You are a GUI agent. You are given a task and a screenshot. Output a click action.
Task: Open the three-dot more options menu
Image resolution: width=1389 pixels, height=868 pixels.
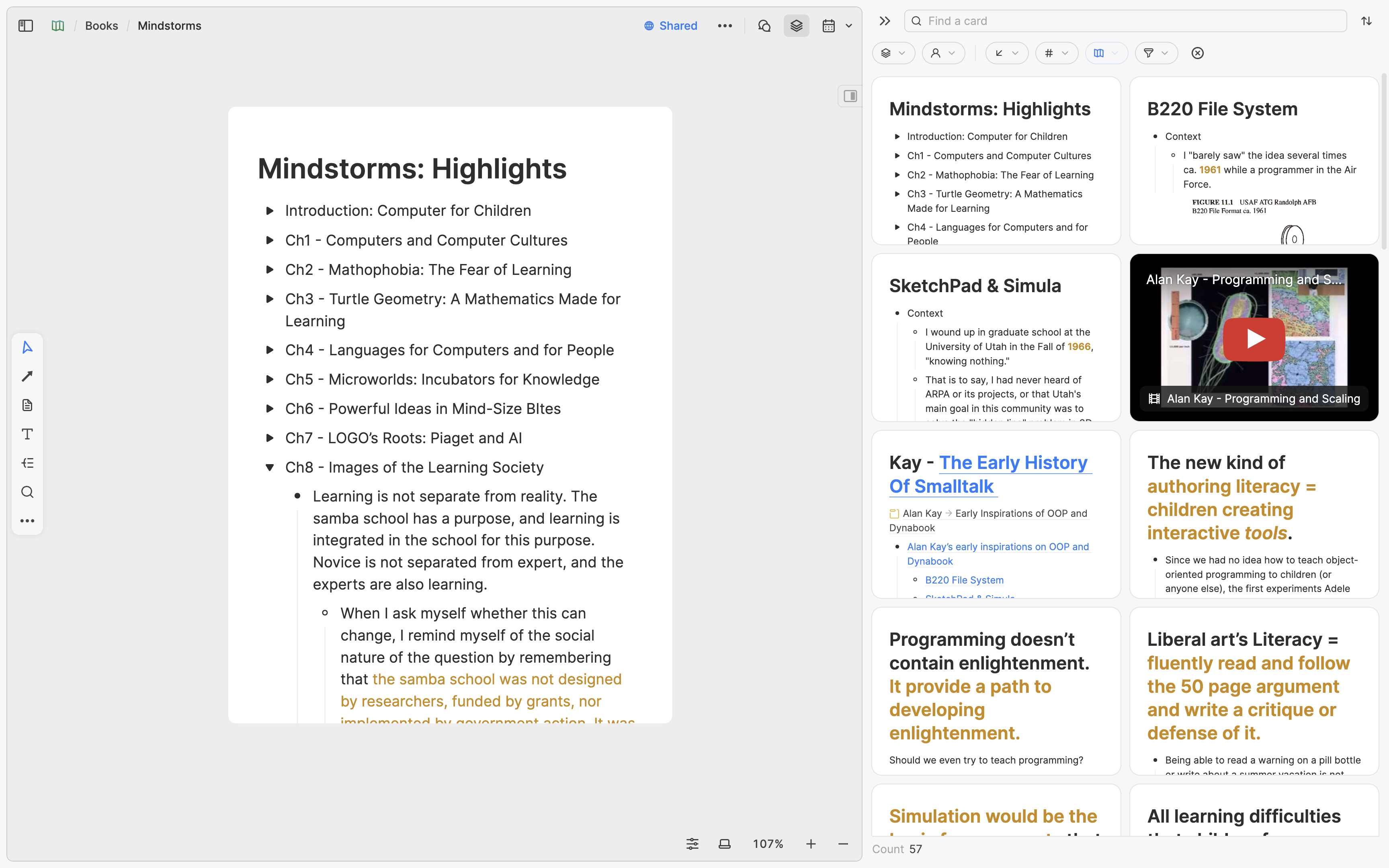(725, 26)
